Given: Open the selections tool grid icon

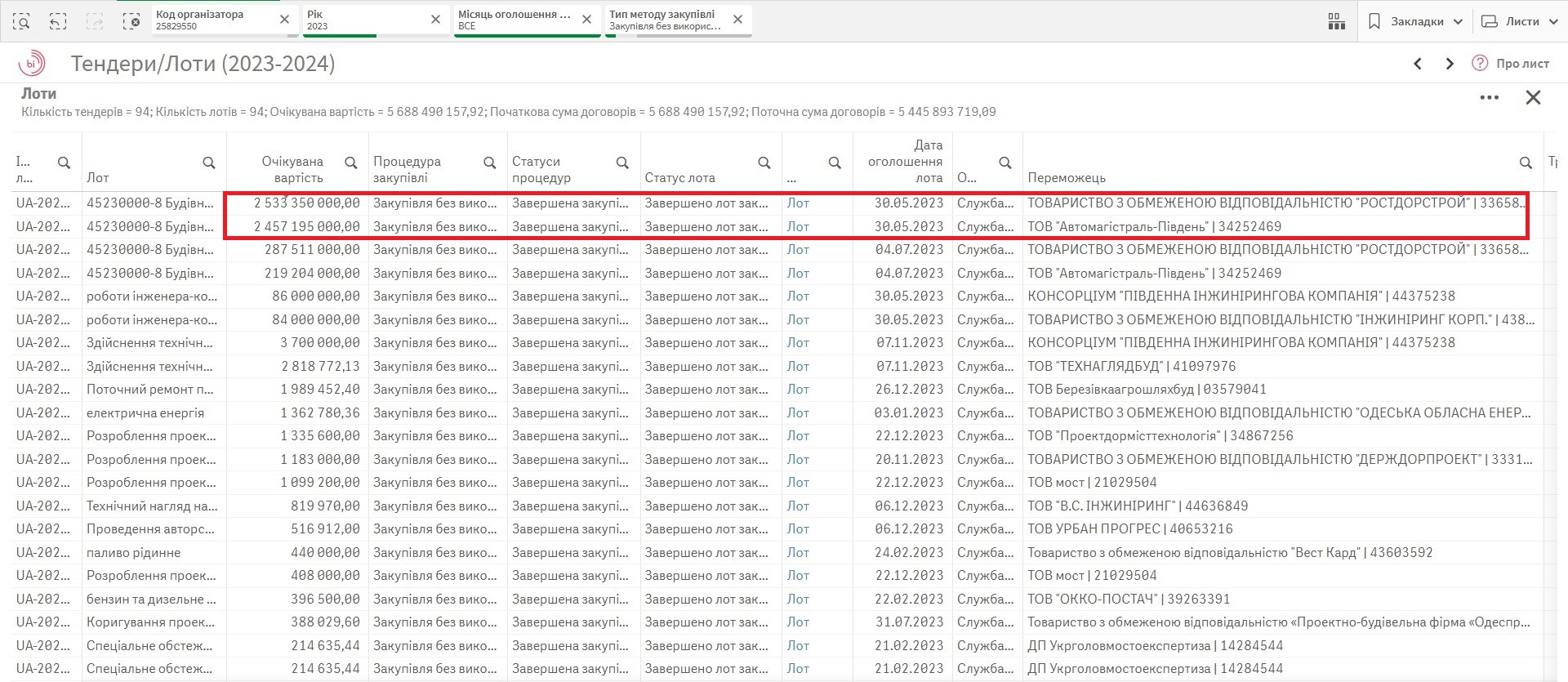Looking at the screenshot, I should click(1337, 21).
